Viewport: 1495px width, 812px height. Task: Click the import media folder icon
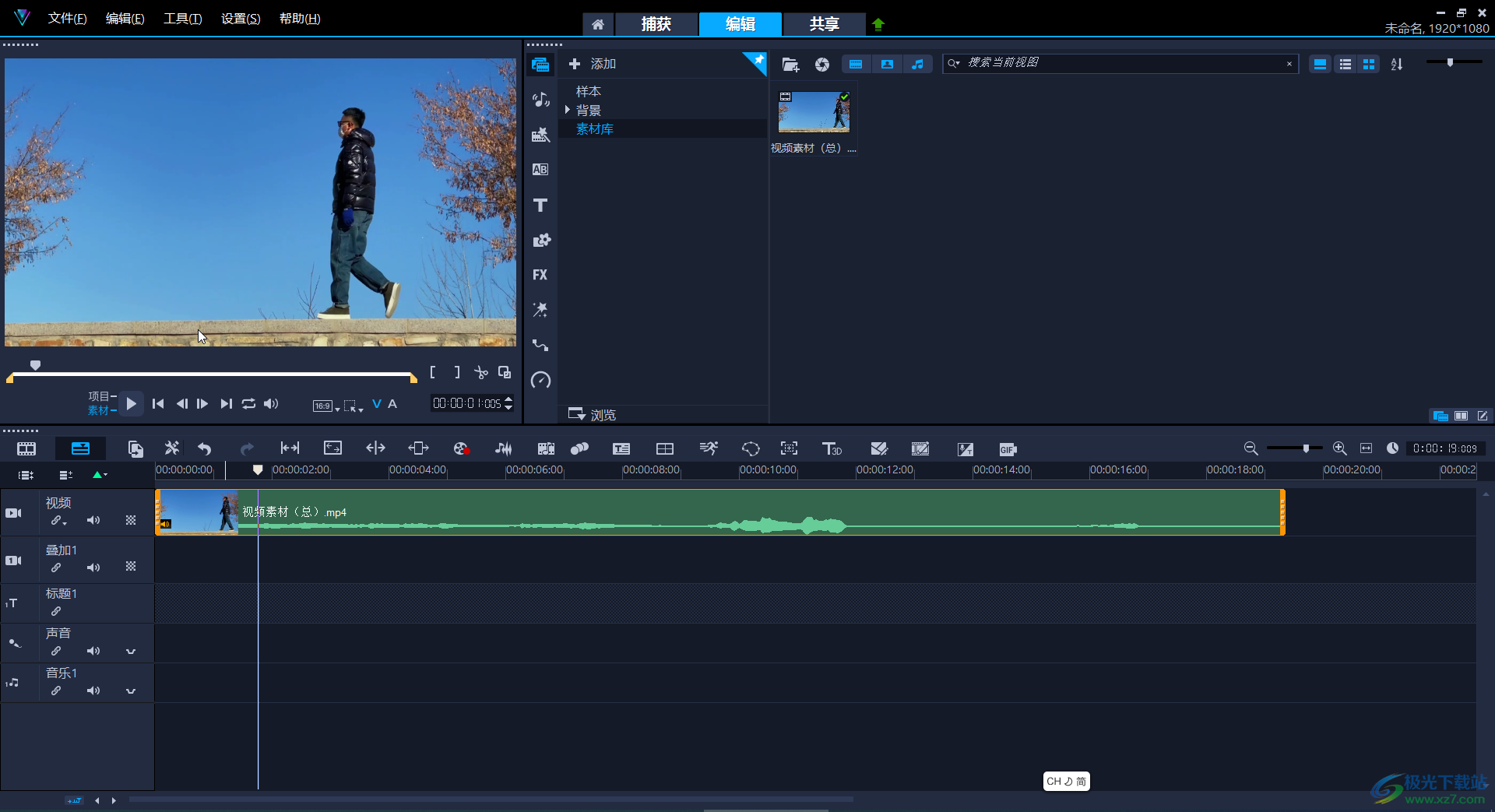tap(790, 65)
